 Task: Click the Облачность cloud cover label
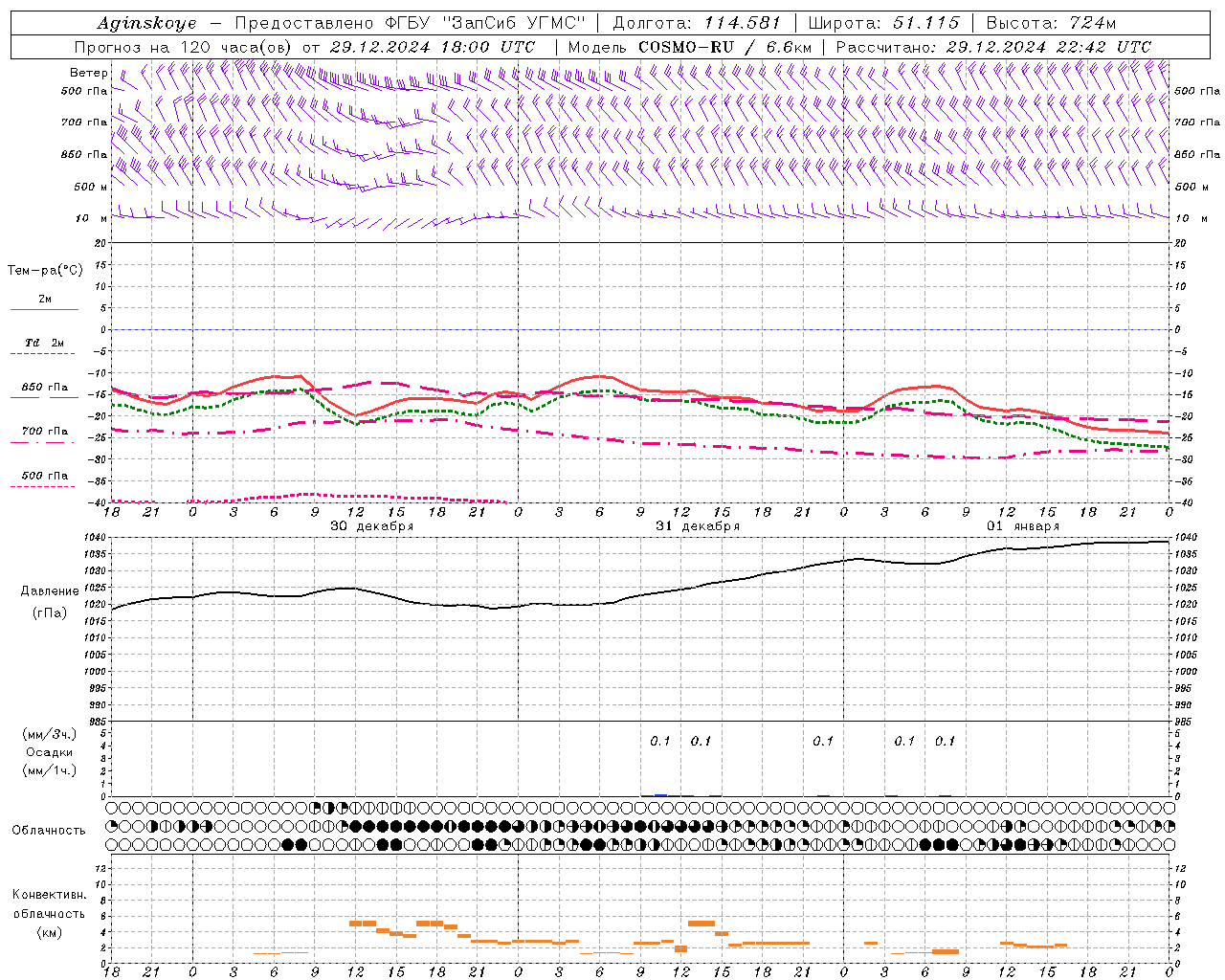tap(49, 831)
